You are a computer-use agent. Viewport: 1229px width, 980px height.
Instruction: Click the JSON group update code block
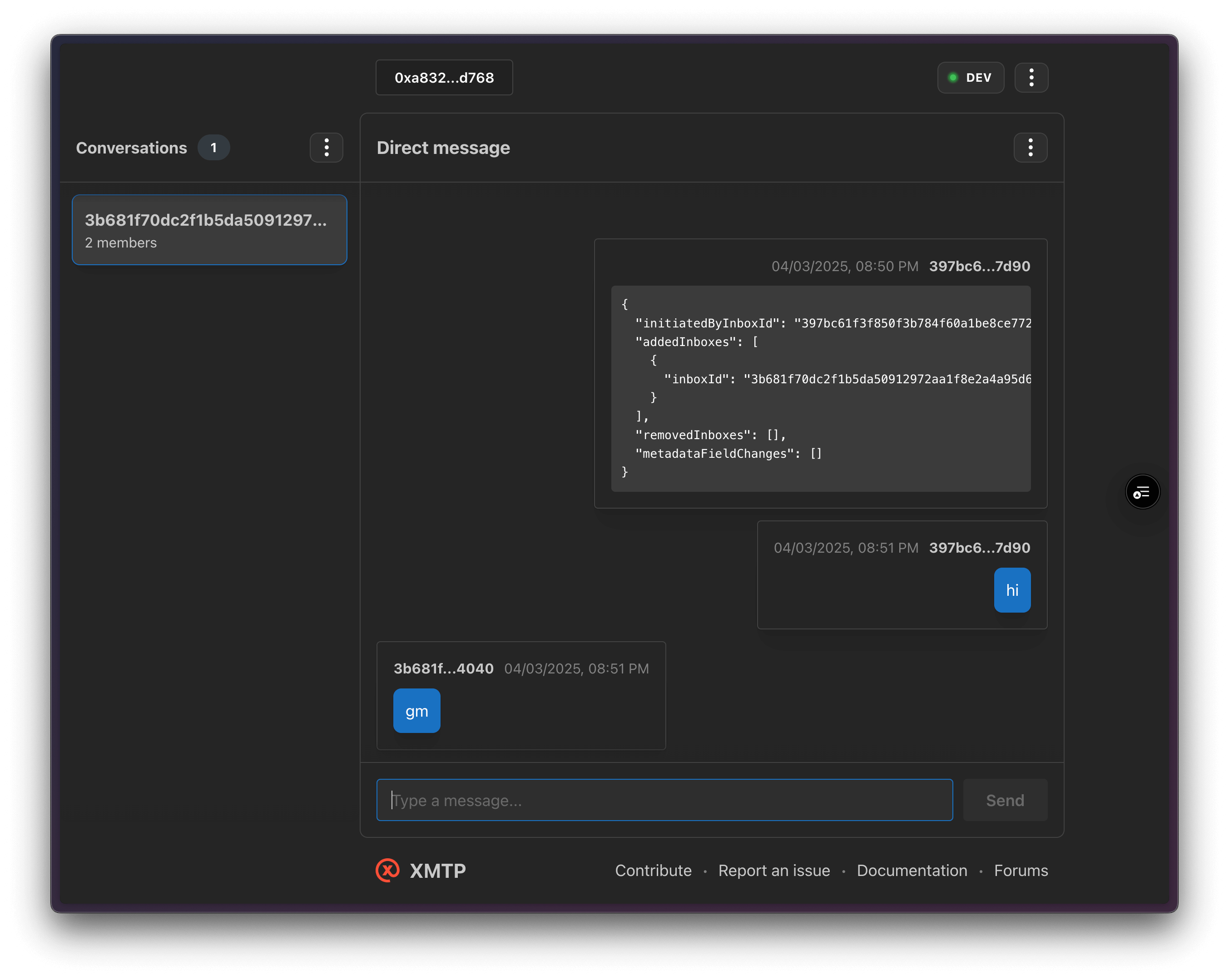point(820,388)
